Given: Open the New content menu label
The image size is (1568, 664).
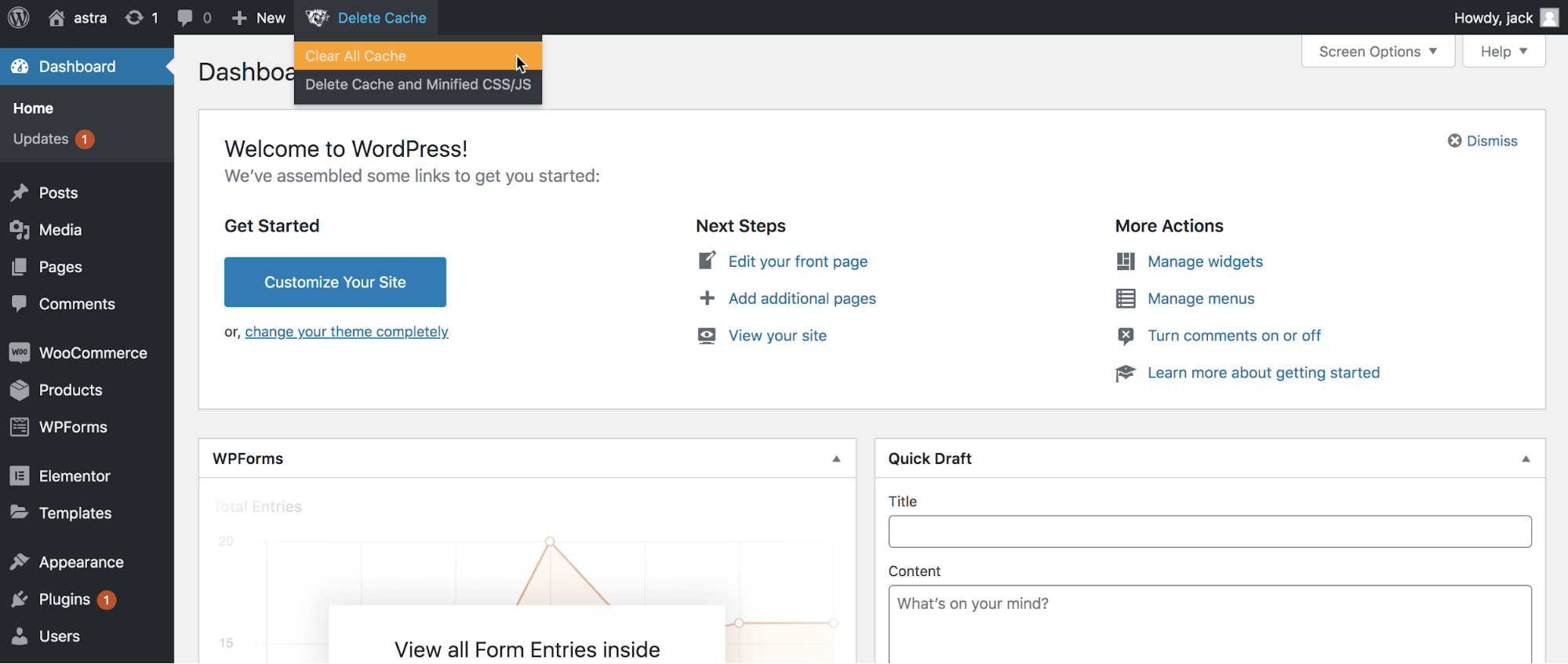Looking at the screenshot, I should click(x=271, y=17).
